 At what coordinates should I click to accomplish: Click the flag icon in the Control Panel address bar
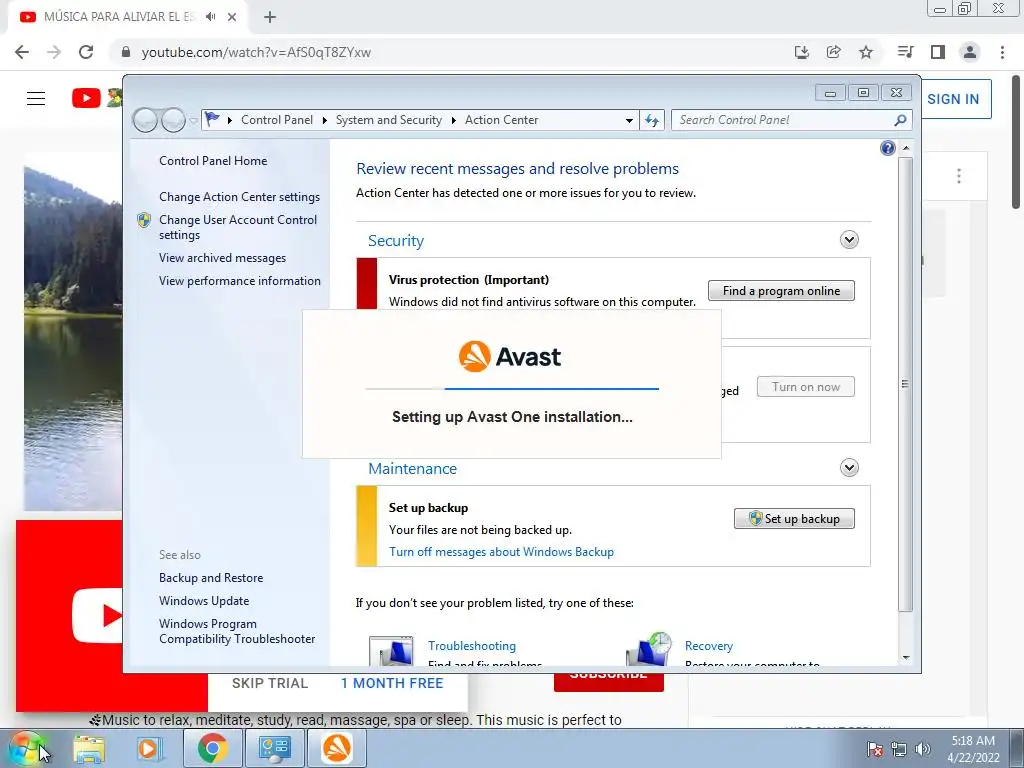212,120
